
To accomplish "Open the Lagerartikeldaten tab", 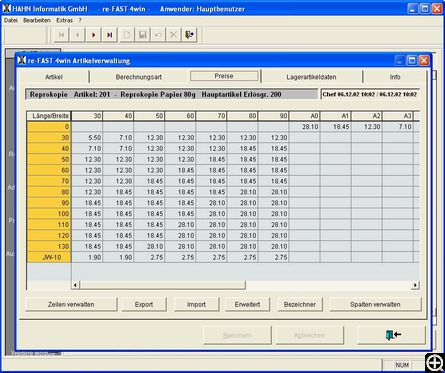I will pos(311,77).
